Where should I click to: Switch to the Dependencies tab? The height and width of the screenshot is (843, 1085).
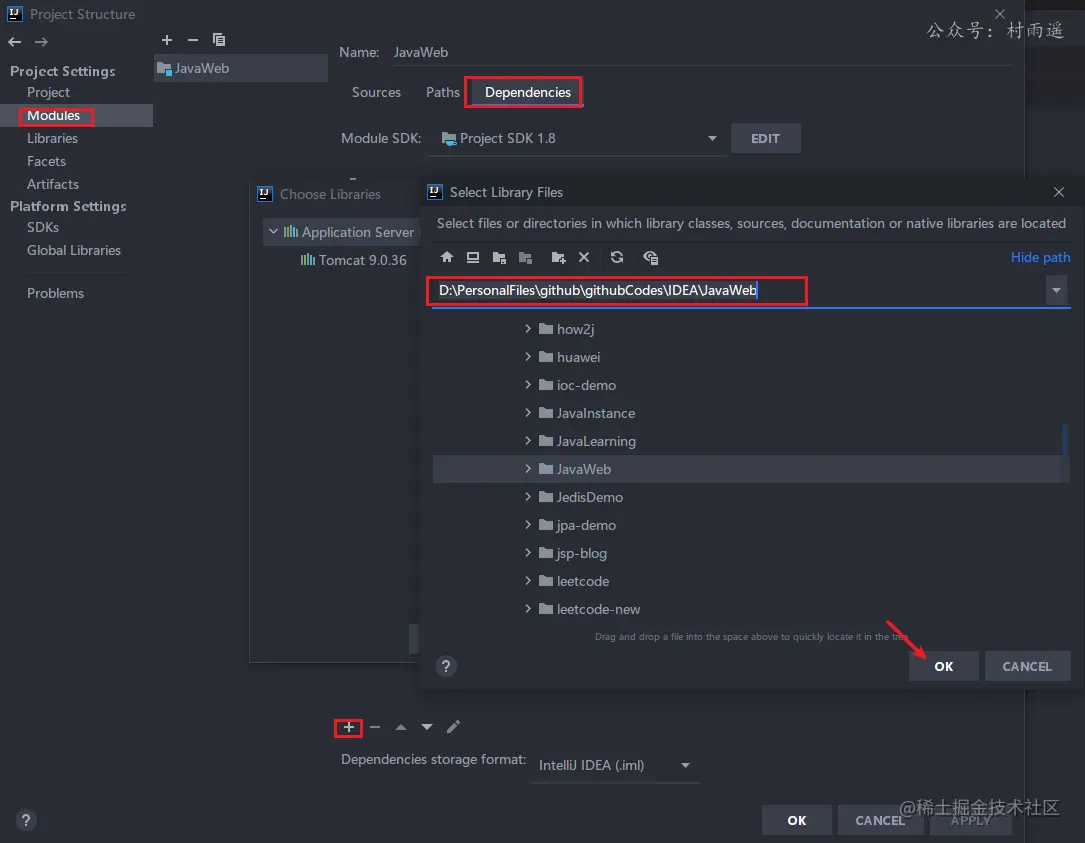coord(527,92)
